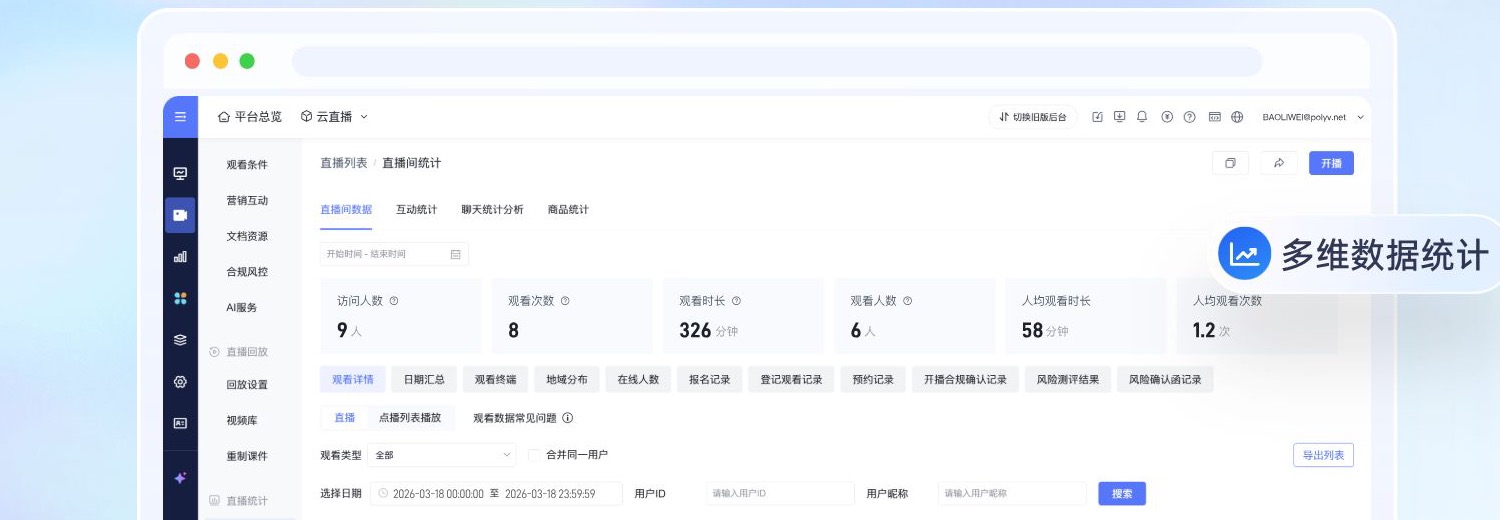Select the 风险确认函记录 sub-tab

[1165, 380]
